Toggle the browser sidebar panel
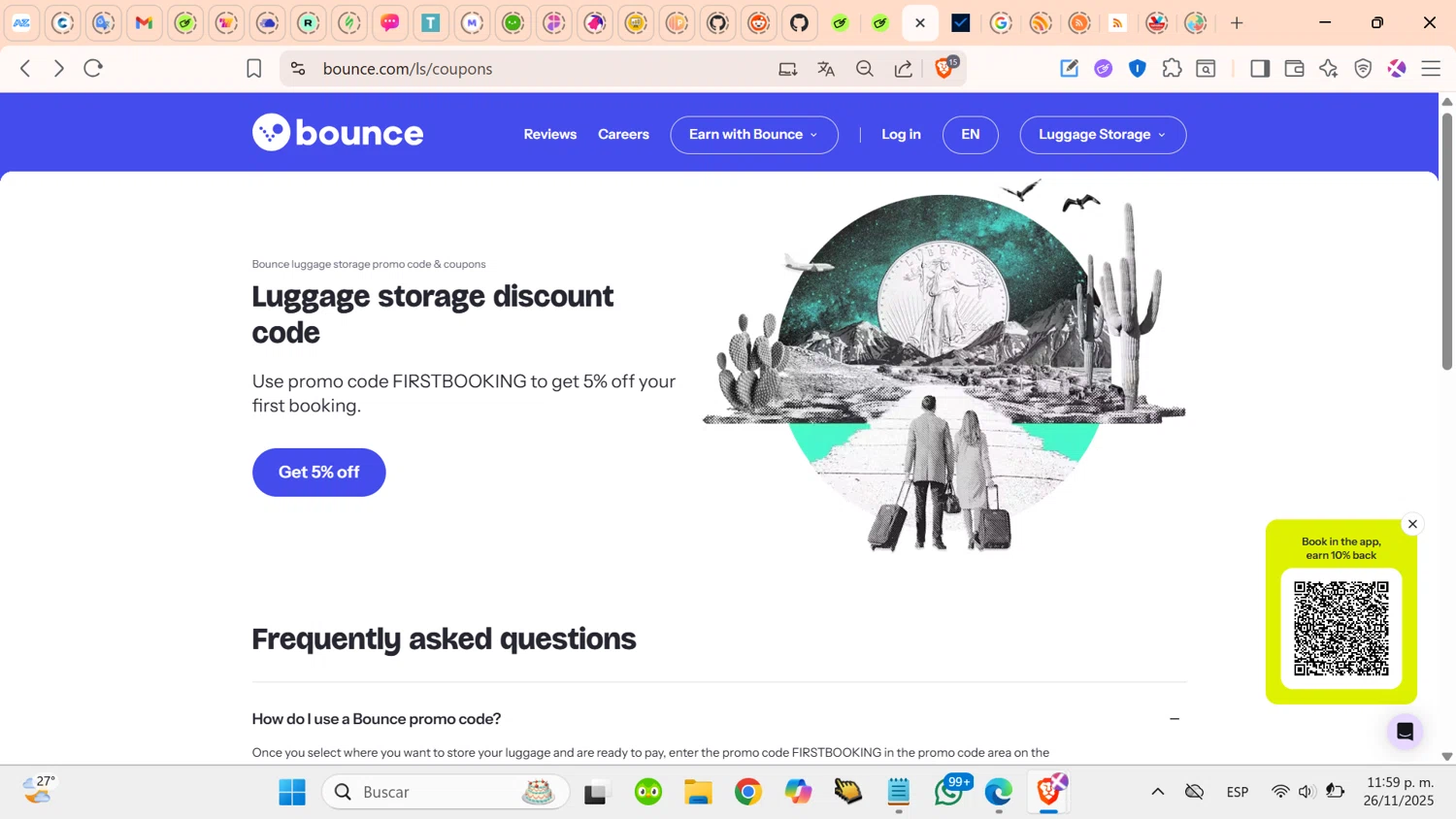The image size is (1456, 819). 1260,69
